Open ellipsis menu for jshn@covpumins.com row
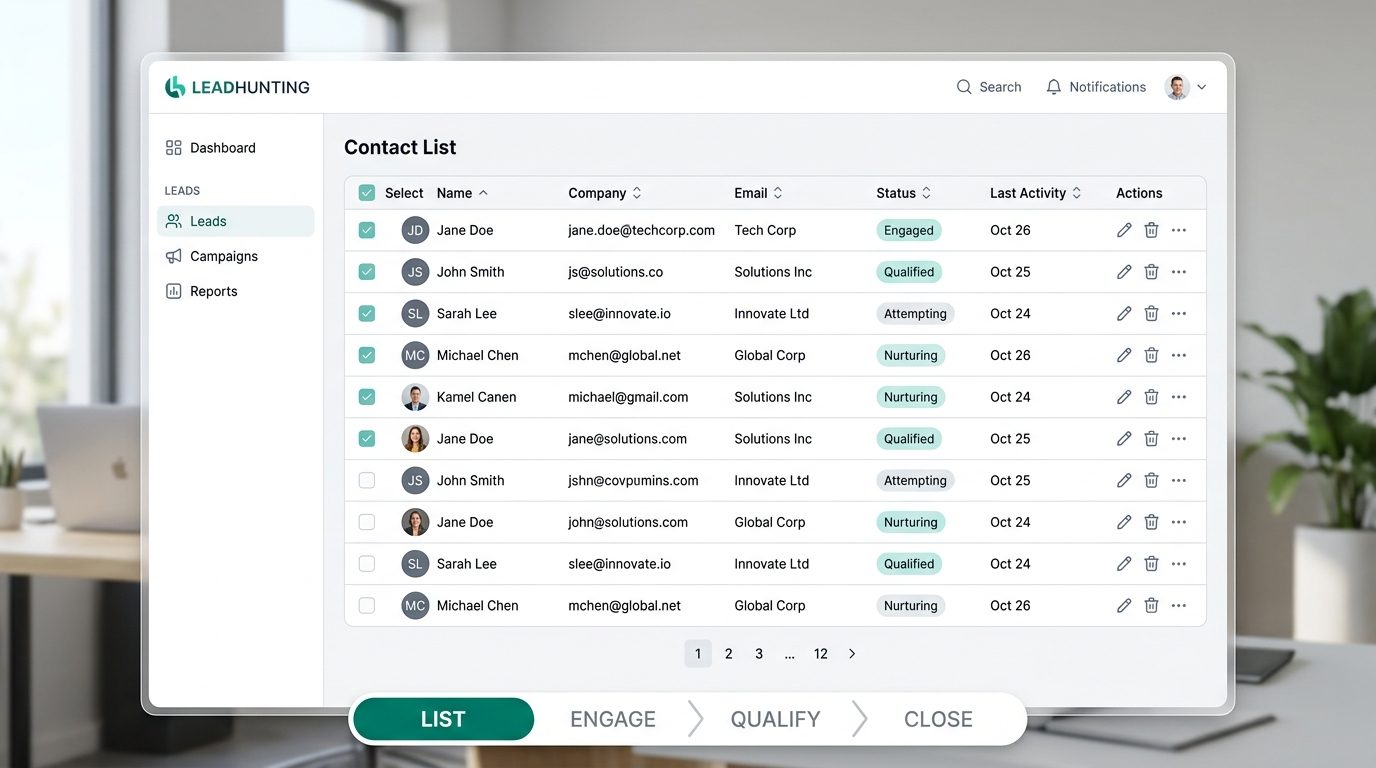Image resolution: width=1376 pixels, height=768 pixels. [1179, 481]
